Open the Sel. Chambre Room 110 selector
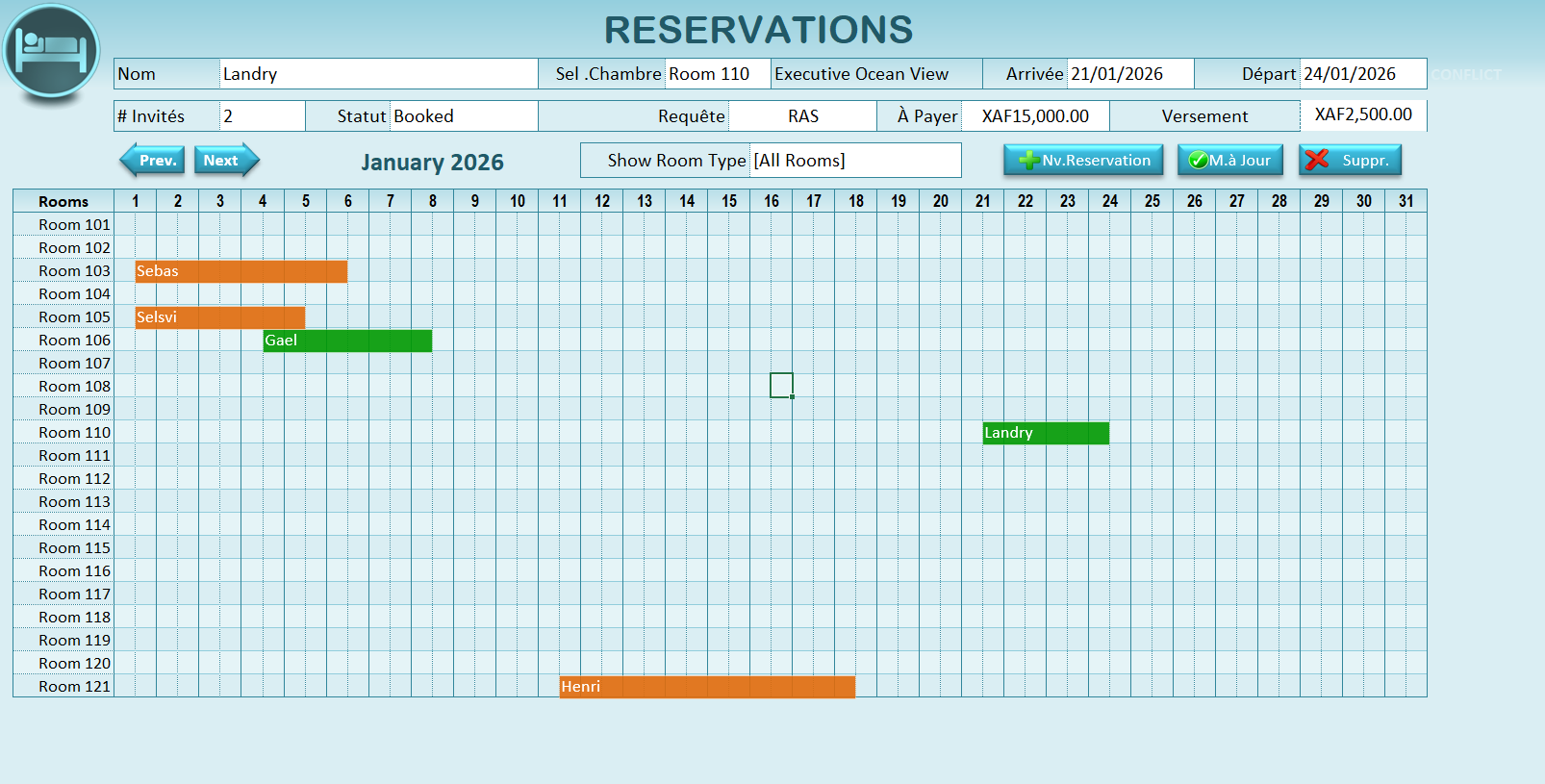Screen dimensions: 1545x784 (x=717, y=74)
